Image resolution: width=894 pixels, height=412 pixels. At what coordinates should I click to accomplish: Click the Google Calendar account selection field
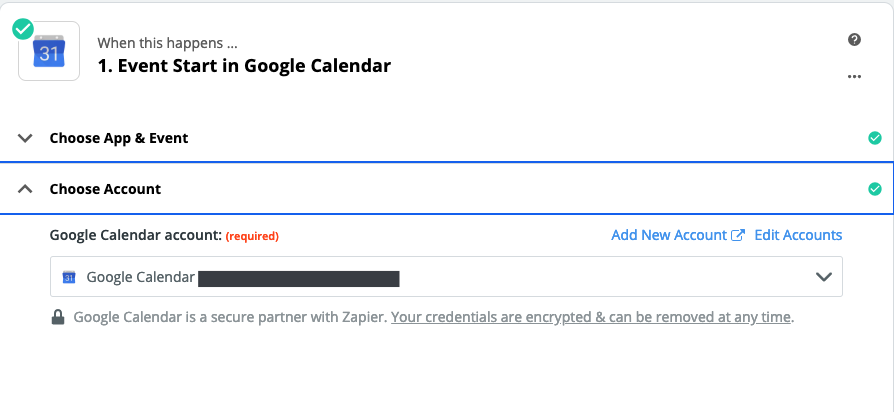pos(446,276)
